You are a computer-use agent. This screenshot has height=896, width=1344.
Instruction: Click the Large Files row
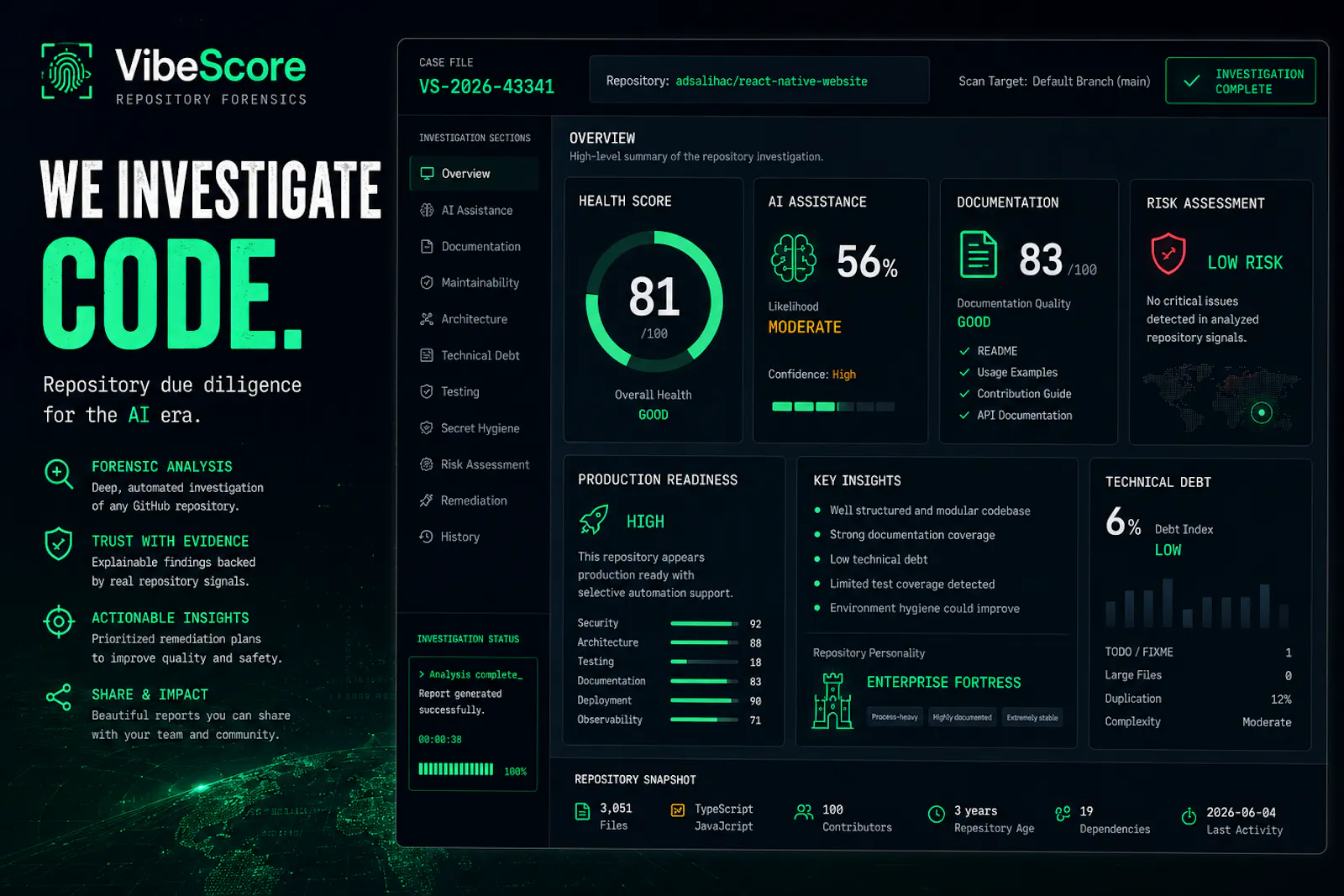click(x=1198, y=675)
